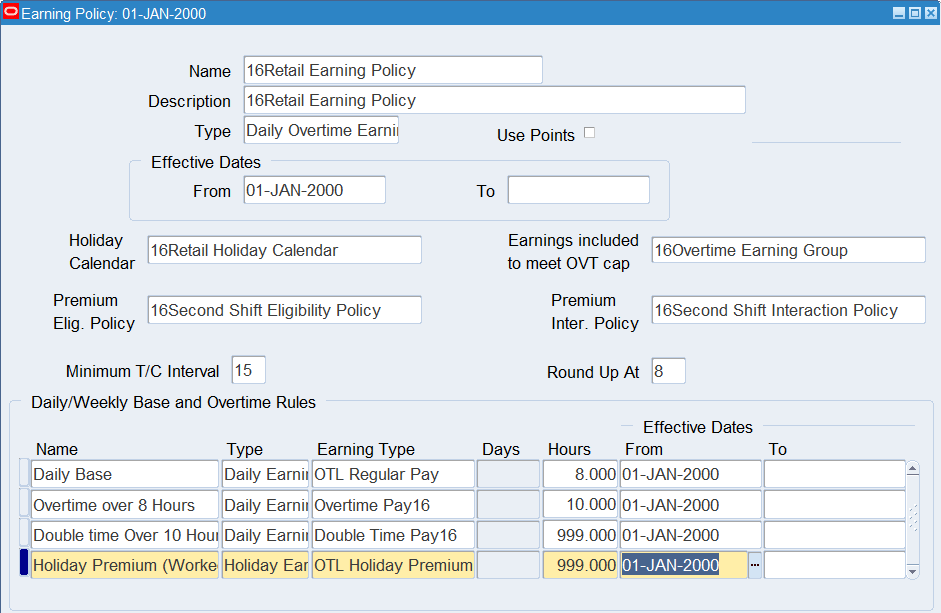Select row indicator for Overtime over 8 Hours
Image resolution: width=941 pixels, height=613 pixels.
coord(25,504)
